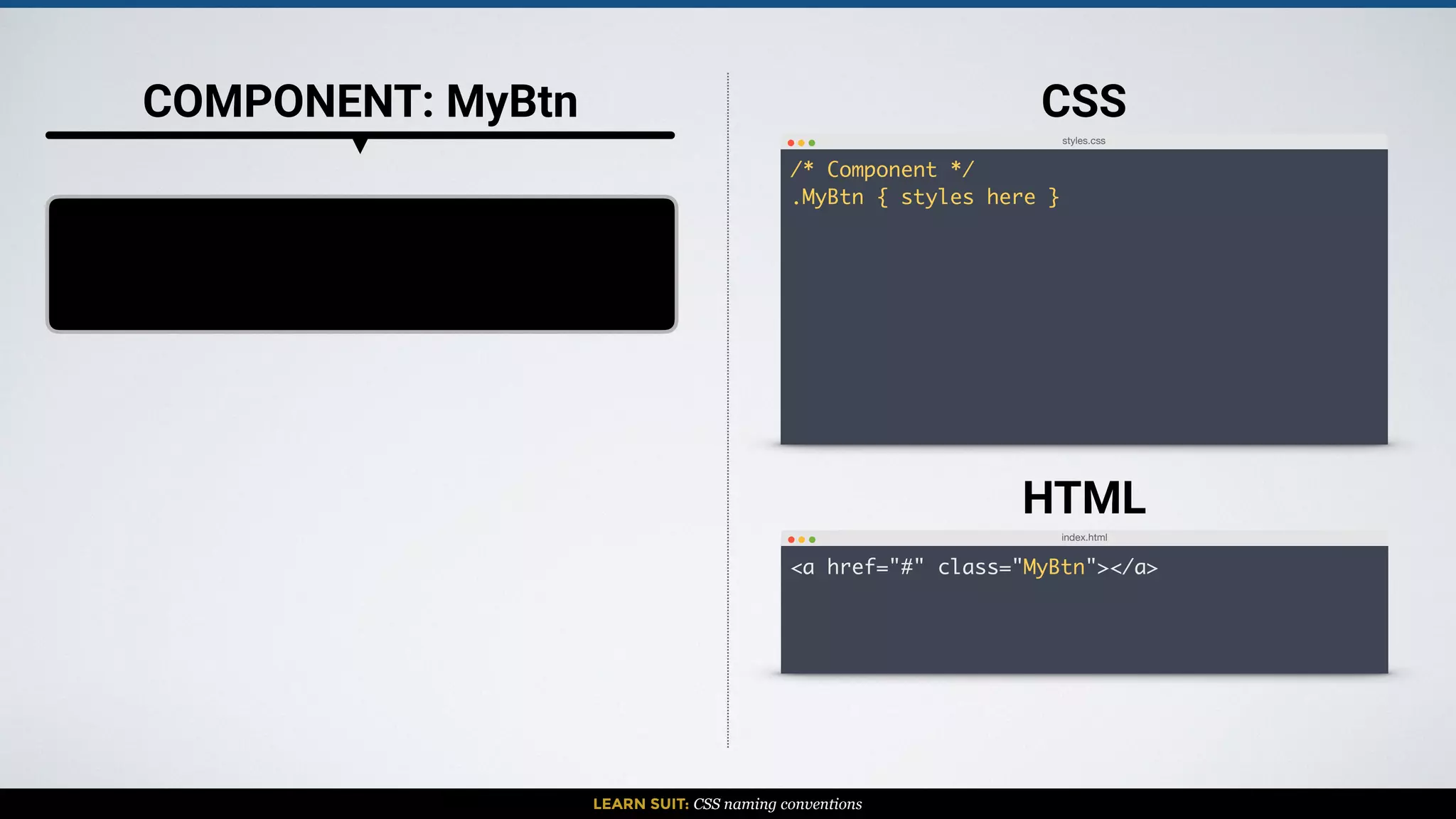This screenshot has width=1456, height=819.
Task: Click the ".MyBtn { styles here }" code line
Action: [925, 197]
